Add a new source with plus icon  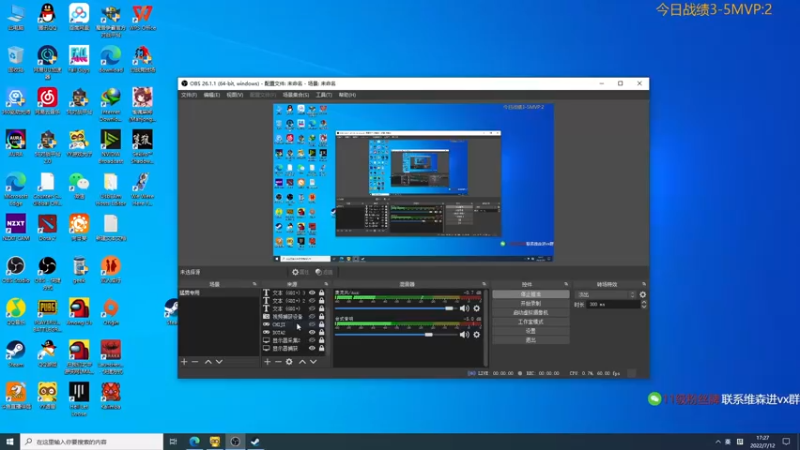point(267,362)
